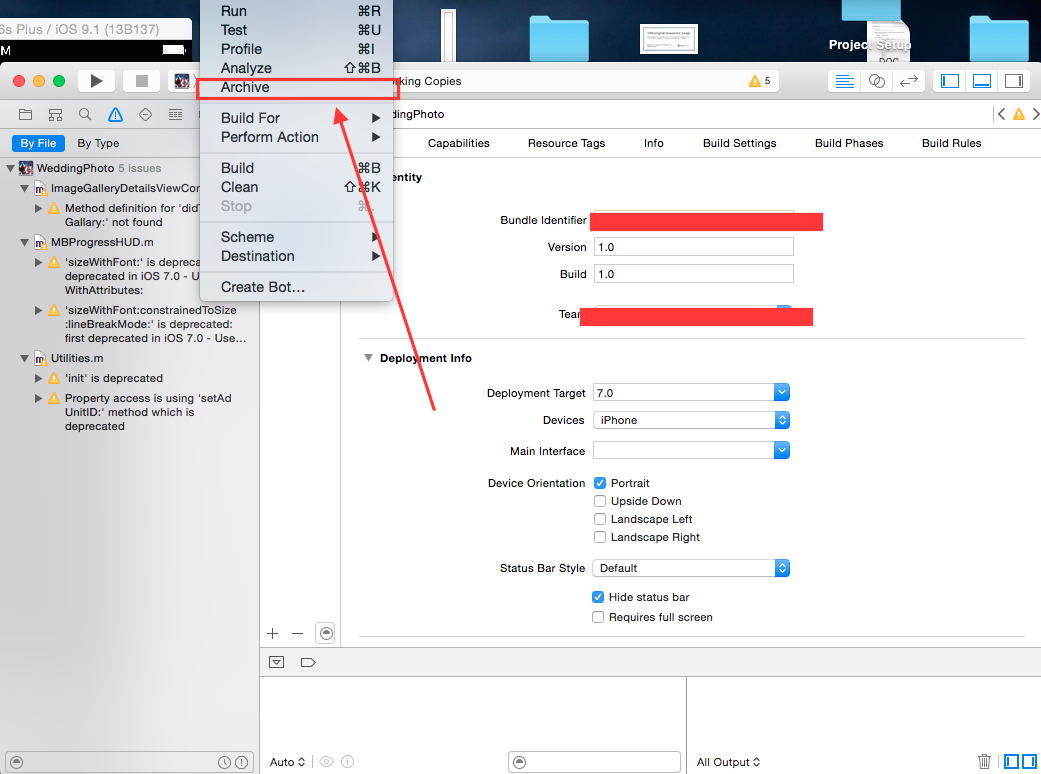Click the Run play button in toolbar
The height and width of the screenshot is (774, 1041).
click(x=96, y=81)
